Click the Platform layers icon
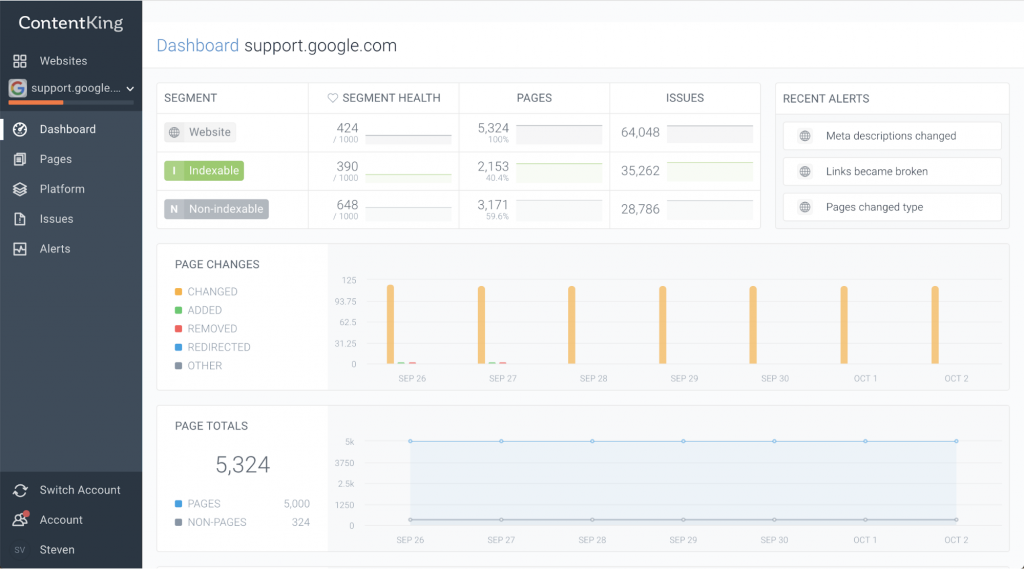The width and height of the screenshot is (1024, 569). [x=20, y=189]
